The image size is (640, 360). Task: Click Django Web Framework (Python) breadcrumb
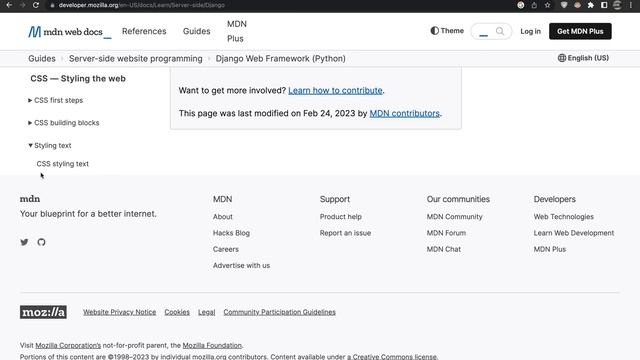[280, 58]
